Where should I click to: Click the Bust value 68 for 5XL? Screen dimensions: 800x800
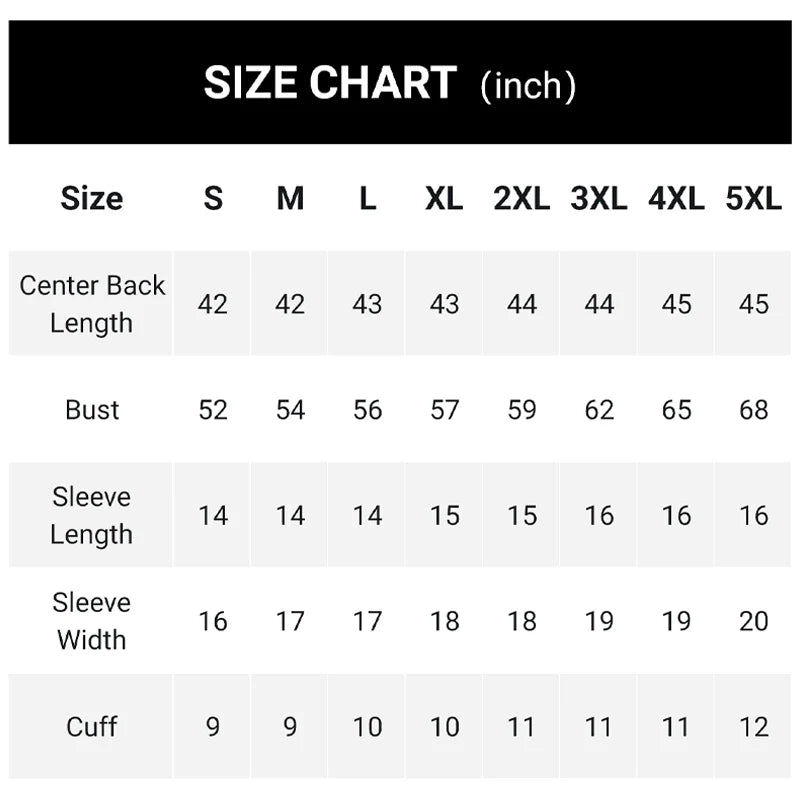(x=753, y=410)
